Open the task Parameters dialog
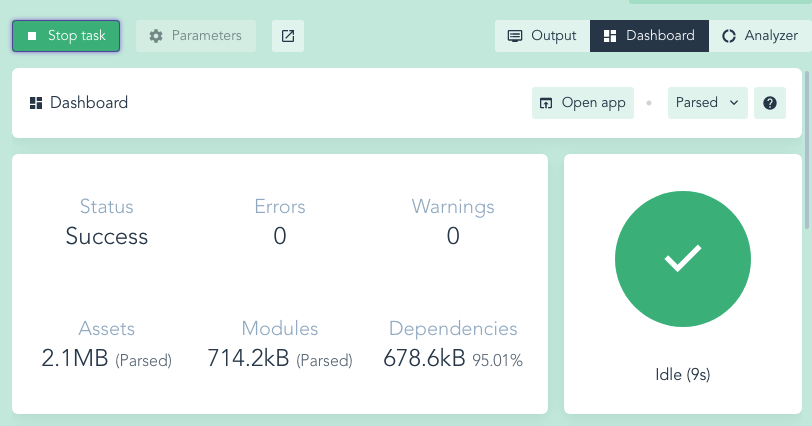Viewport: 812px width, 426px height. coord(196,36)
